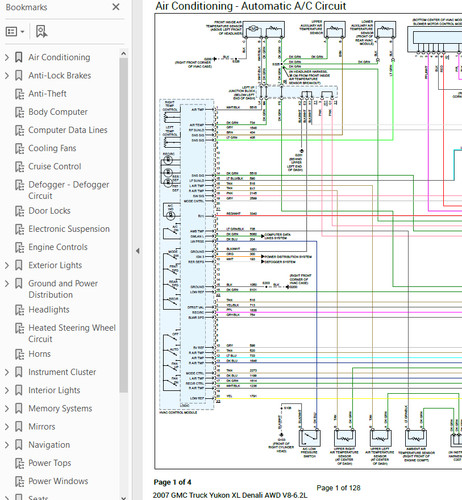Screen dimensions: 462x500
Task: Open the bookmarks options menu
Action: point(15,32)
